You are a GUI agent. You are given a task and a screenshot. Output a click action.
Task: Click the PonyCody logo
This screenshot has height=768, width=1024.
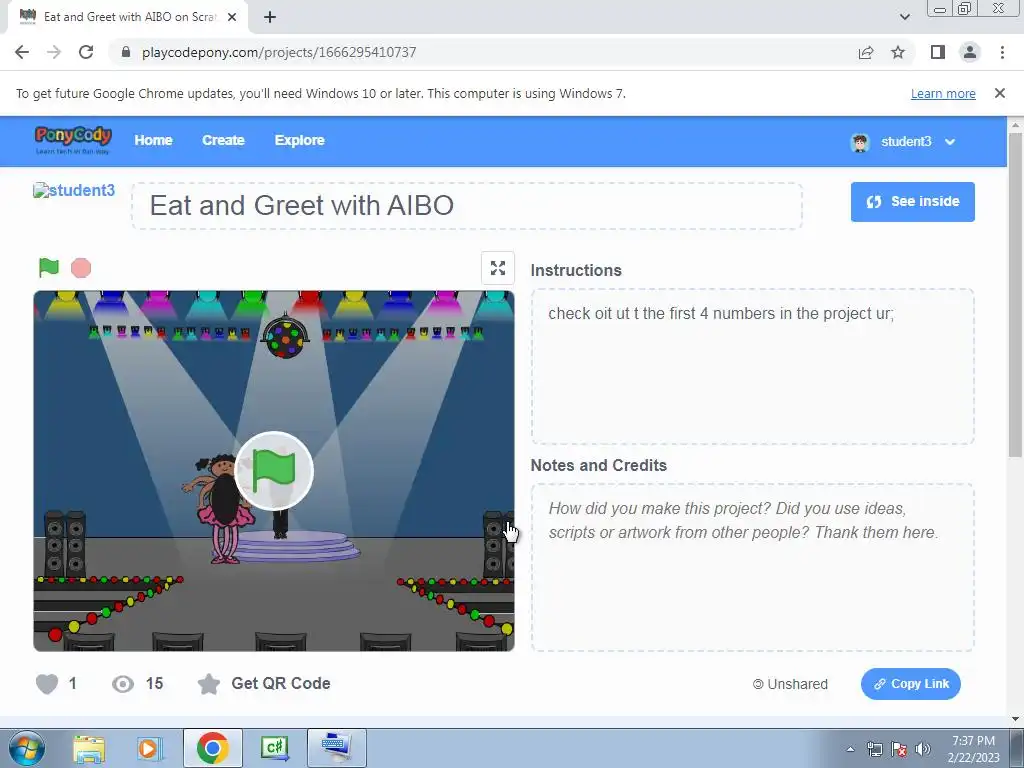[73, 140]
